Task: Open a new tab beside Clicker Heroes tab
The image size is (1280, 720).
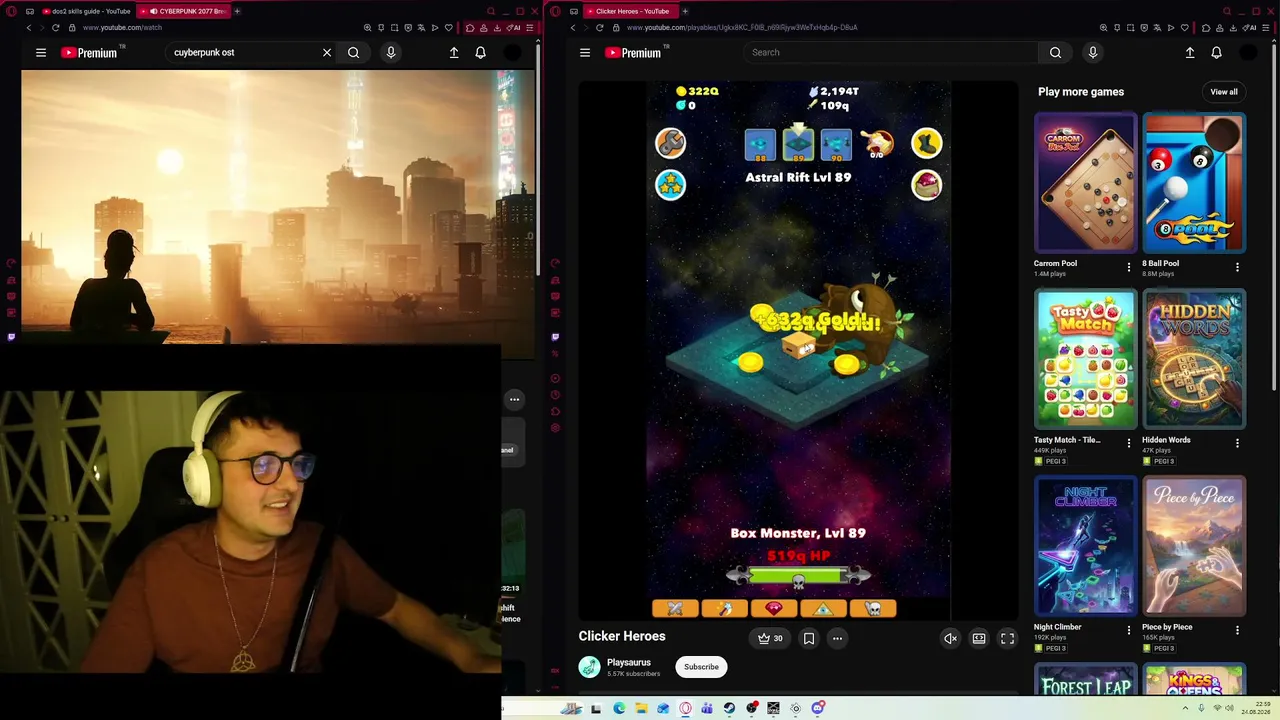Action: click(684, 11)
